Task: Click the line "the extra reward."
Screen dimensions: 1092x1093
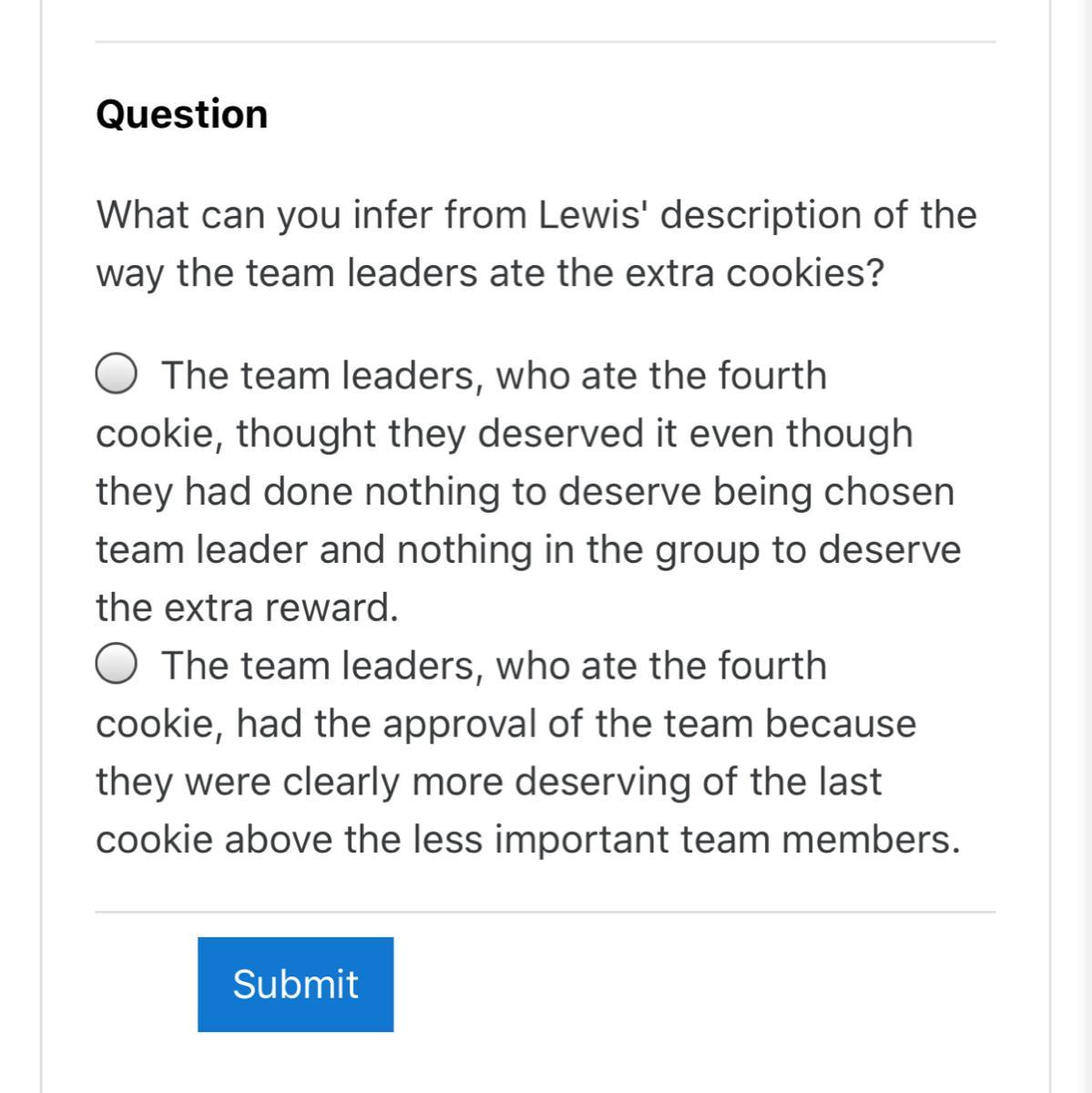Action: click(248, 608)
